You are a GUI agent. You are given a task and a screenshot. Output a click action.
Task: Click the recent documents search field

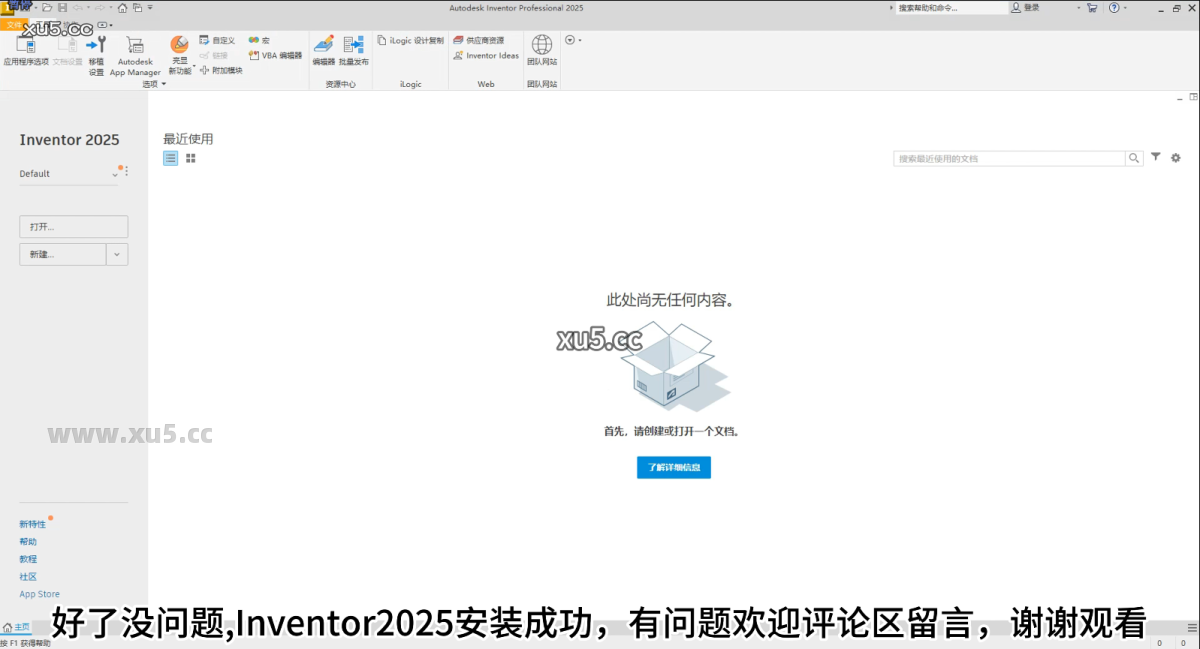click(1010, 157)
